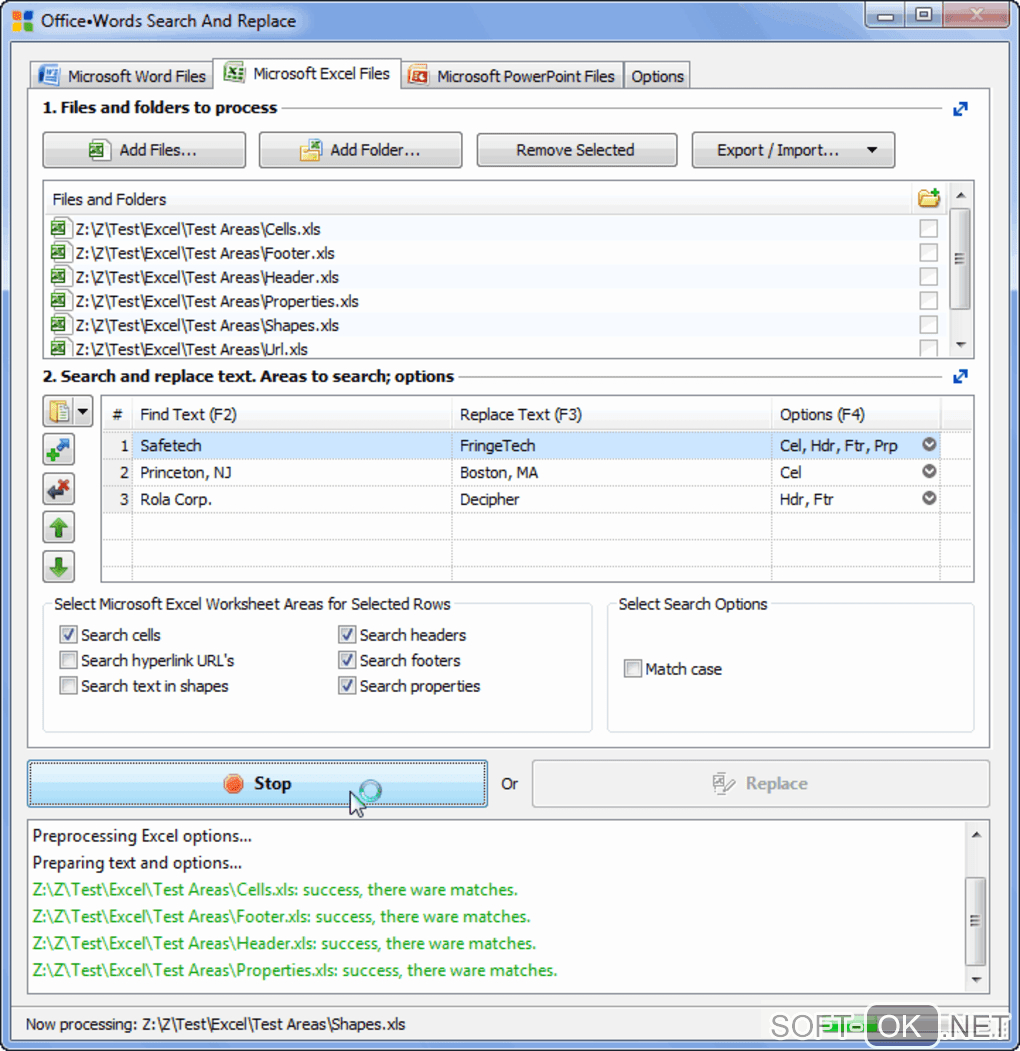The image size is (1020, 1051).
Task: Select the Princeton, NJ find text cell
Action: (x=292, y=473)
